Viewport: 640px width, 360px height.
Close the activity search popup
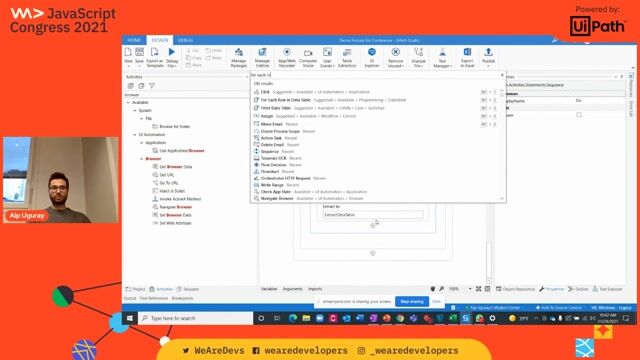(x=502, y=75)
